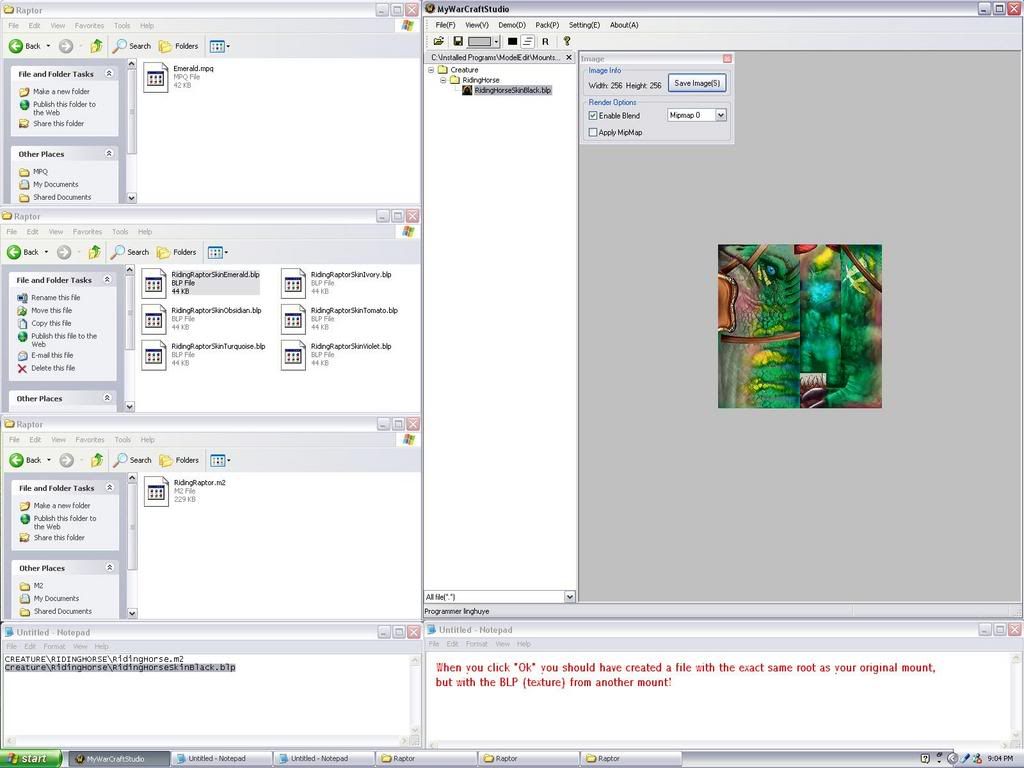Click the scroll-down arrow of the BLP file list
The image size is (1024, 768).
tap(129, 406)
